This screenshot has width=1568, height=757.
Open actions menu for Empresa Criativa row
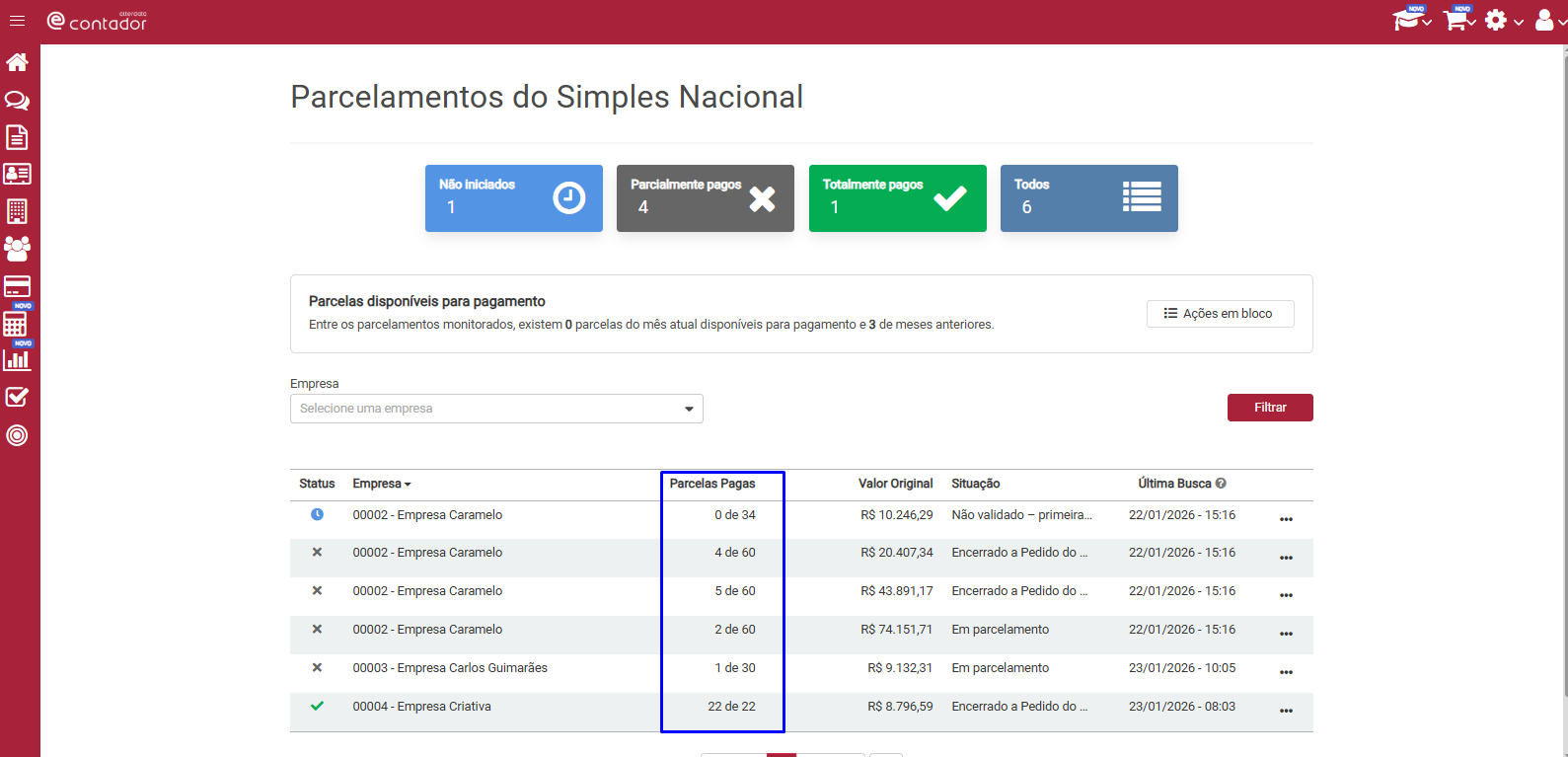pyautogui.click(x=1286, y=711)
